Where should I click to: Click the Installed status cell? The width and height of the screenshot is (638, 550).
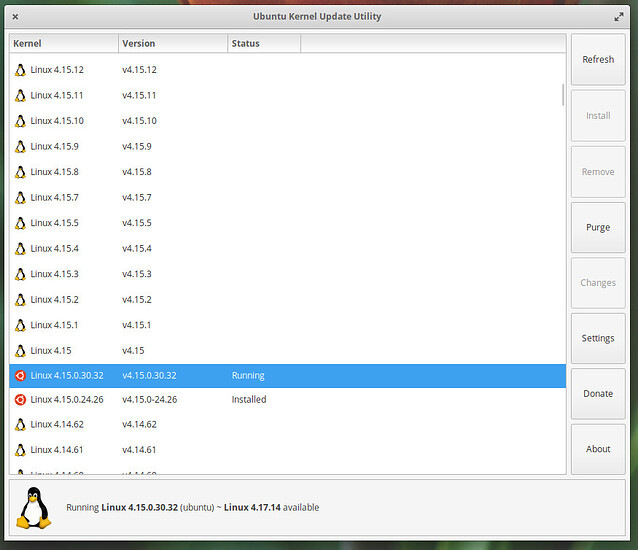[x=249, y=400]
